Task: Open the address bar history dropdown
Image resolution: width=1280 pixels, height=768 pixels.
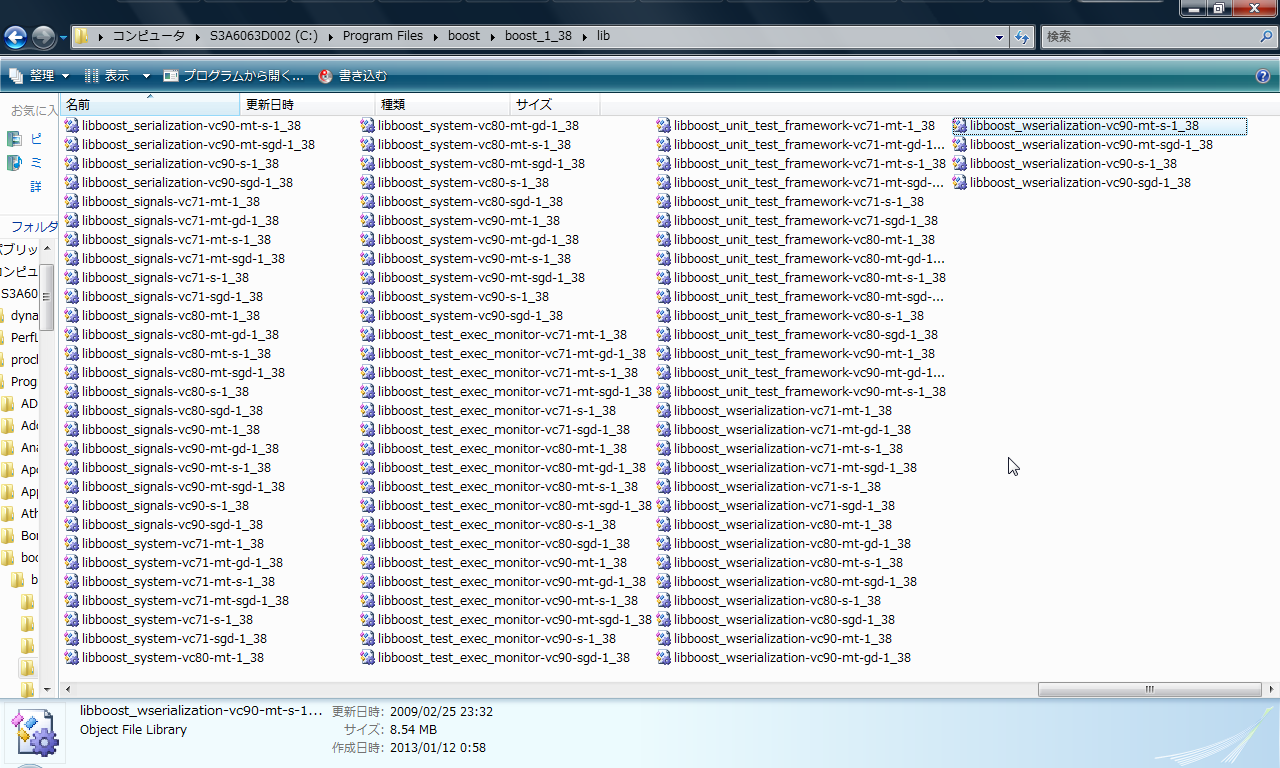Action: click(1000, 37)
